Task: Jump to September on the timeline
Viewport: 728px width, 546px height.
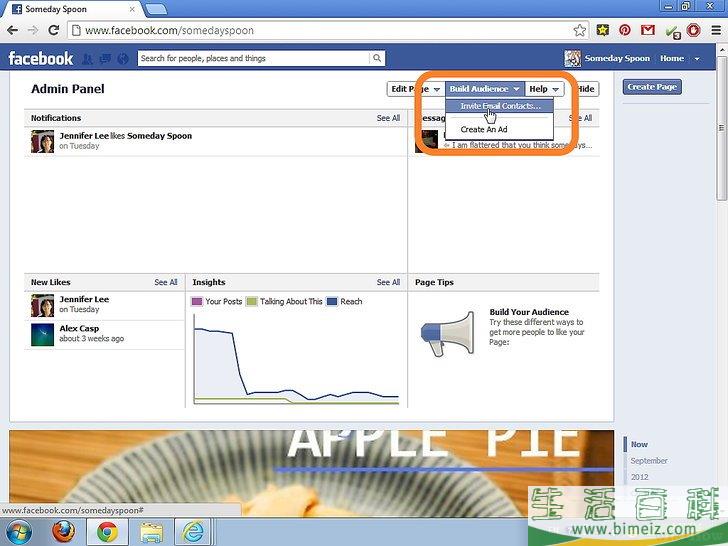Action: tap(649, 461)
